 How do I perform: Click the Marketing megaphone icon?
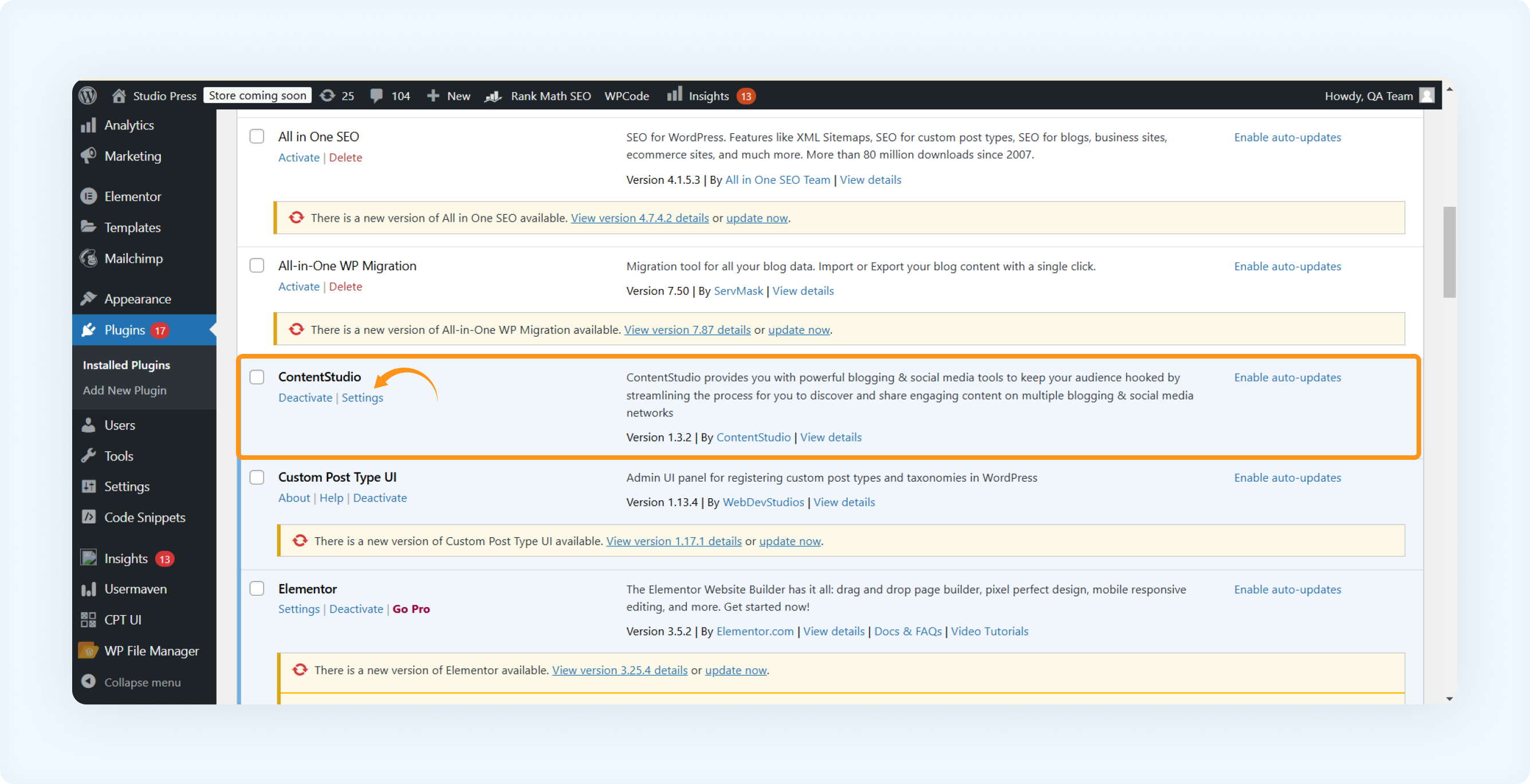(88, 156)
